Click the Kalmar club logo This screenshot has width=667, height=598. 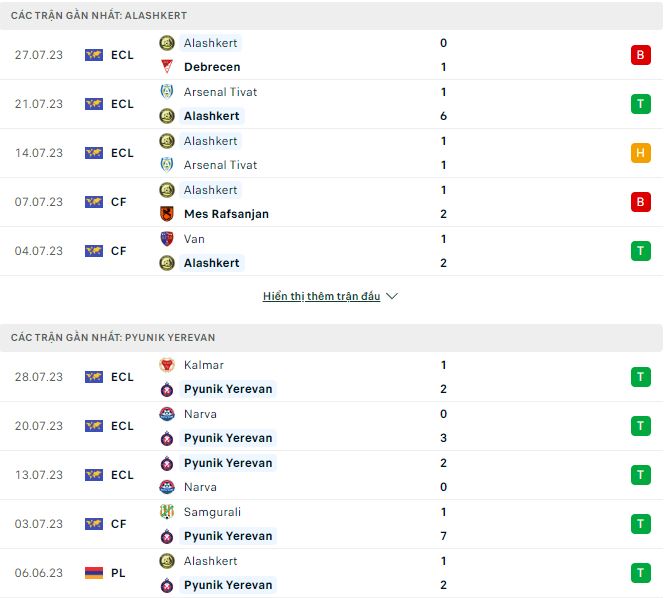click(167, 365)
